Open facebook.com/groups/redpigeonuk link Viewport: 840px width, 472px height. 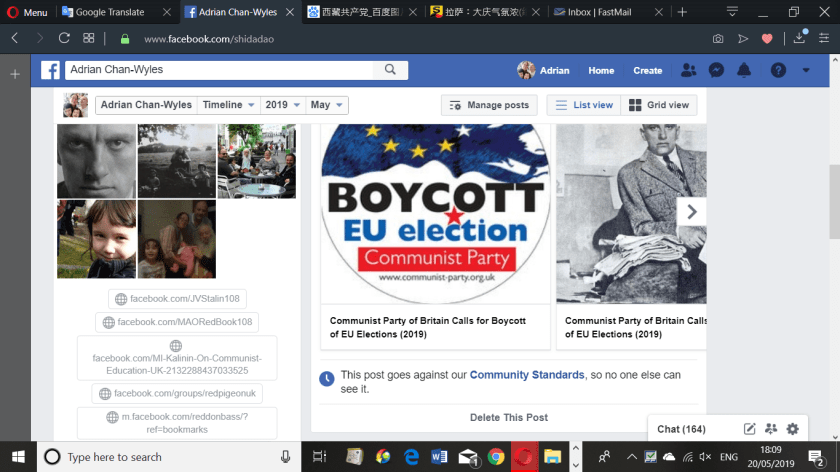tap(177, 393)
